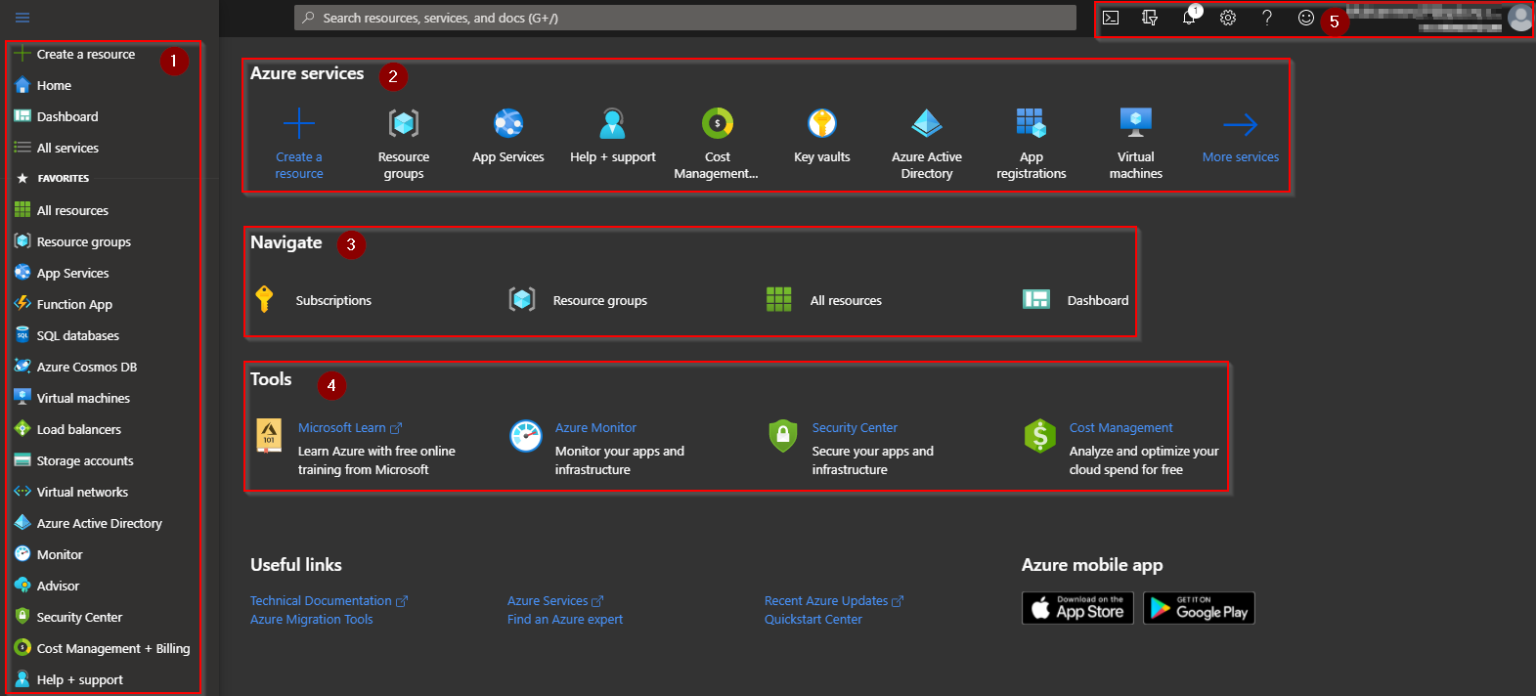Open the help question mark icon
Viewport: 1536px width, 696px height.
point(1267,18)
